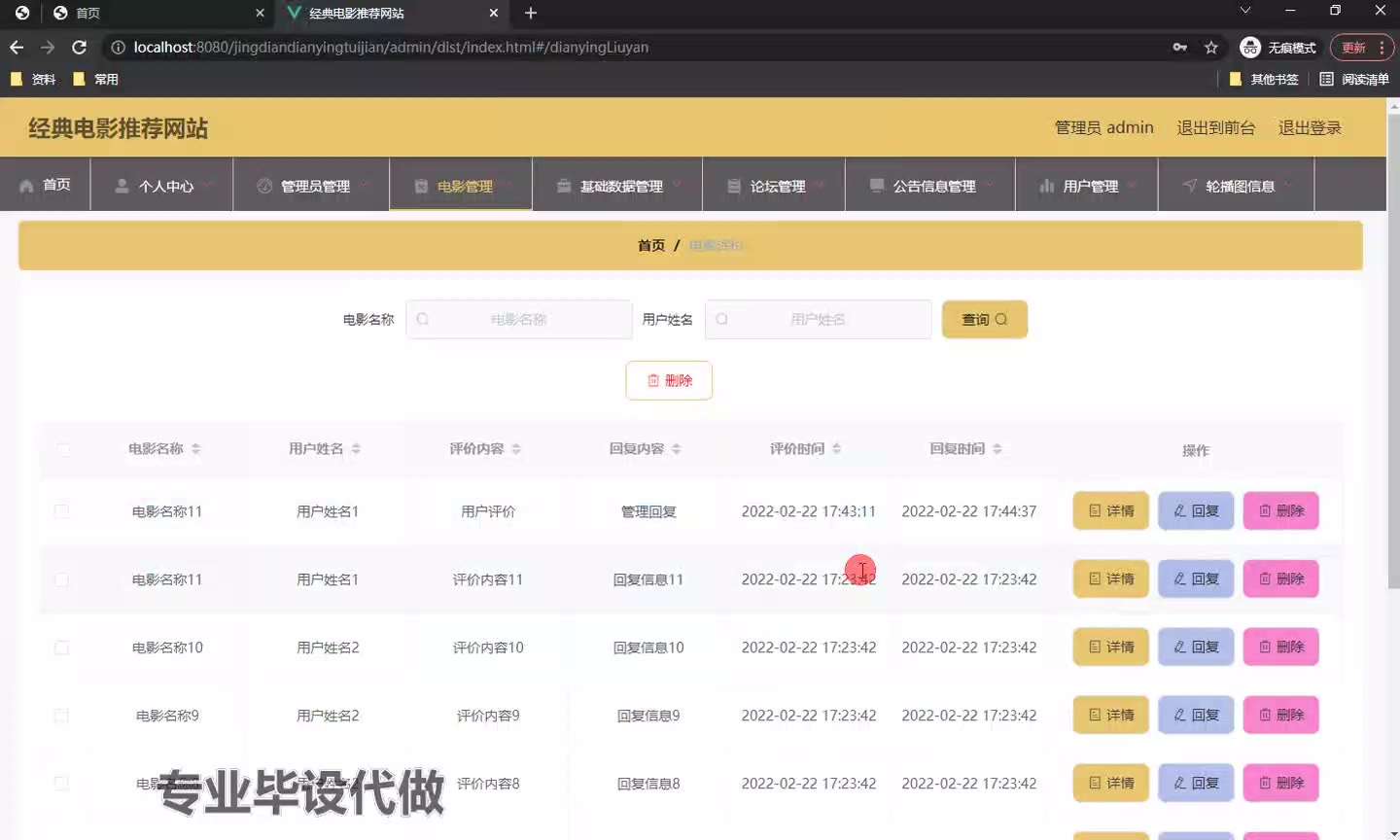The height and width of the screenshot is (840, 1400).
Task: Click 回复 for the 评价内容9 row
Action: click(1196, 715)
